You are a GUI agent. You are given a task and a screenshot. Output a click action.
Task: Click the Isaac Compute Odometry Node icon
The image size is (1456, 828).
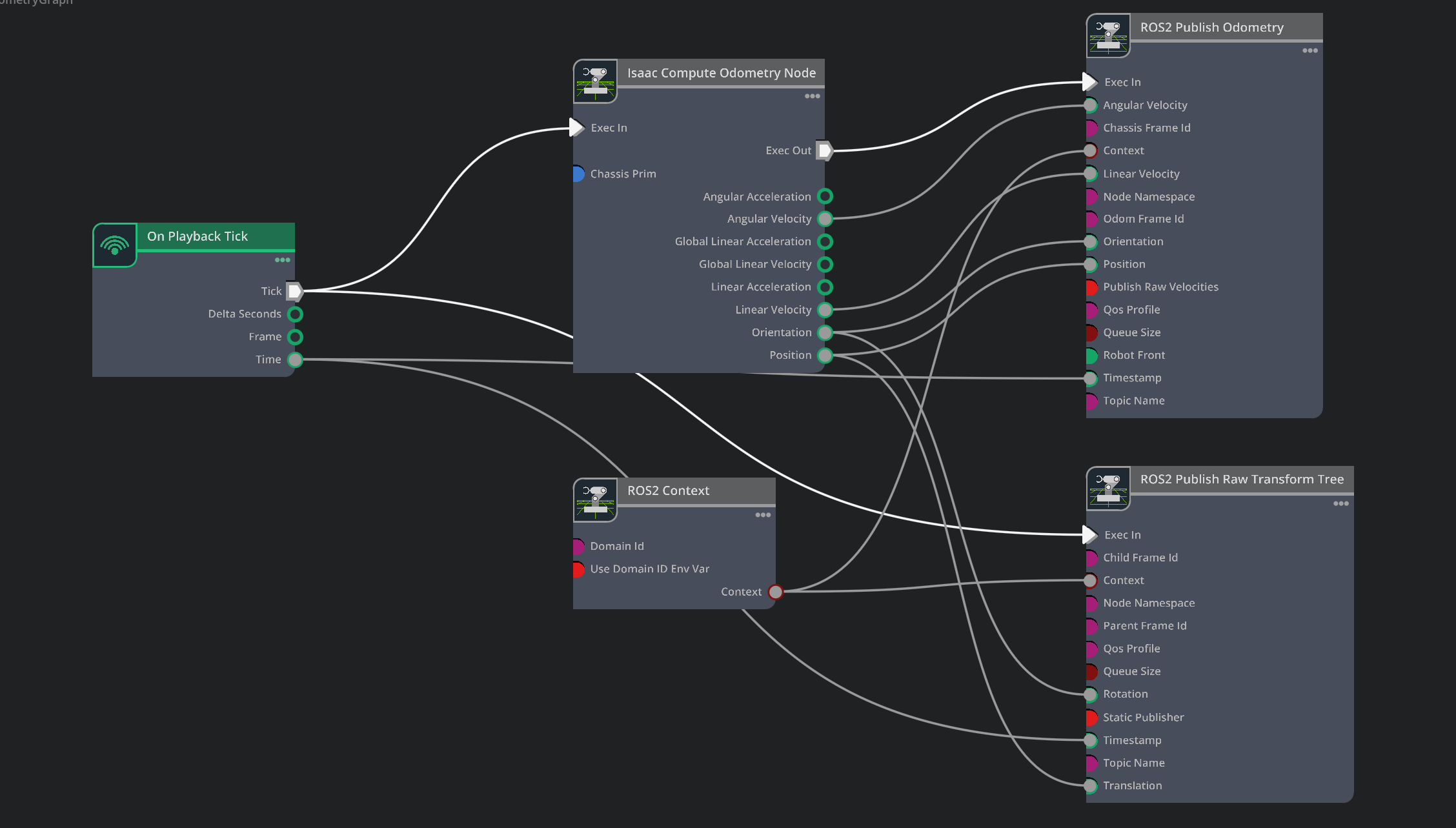click(595, 81)
